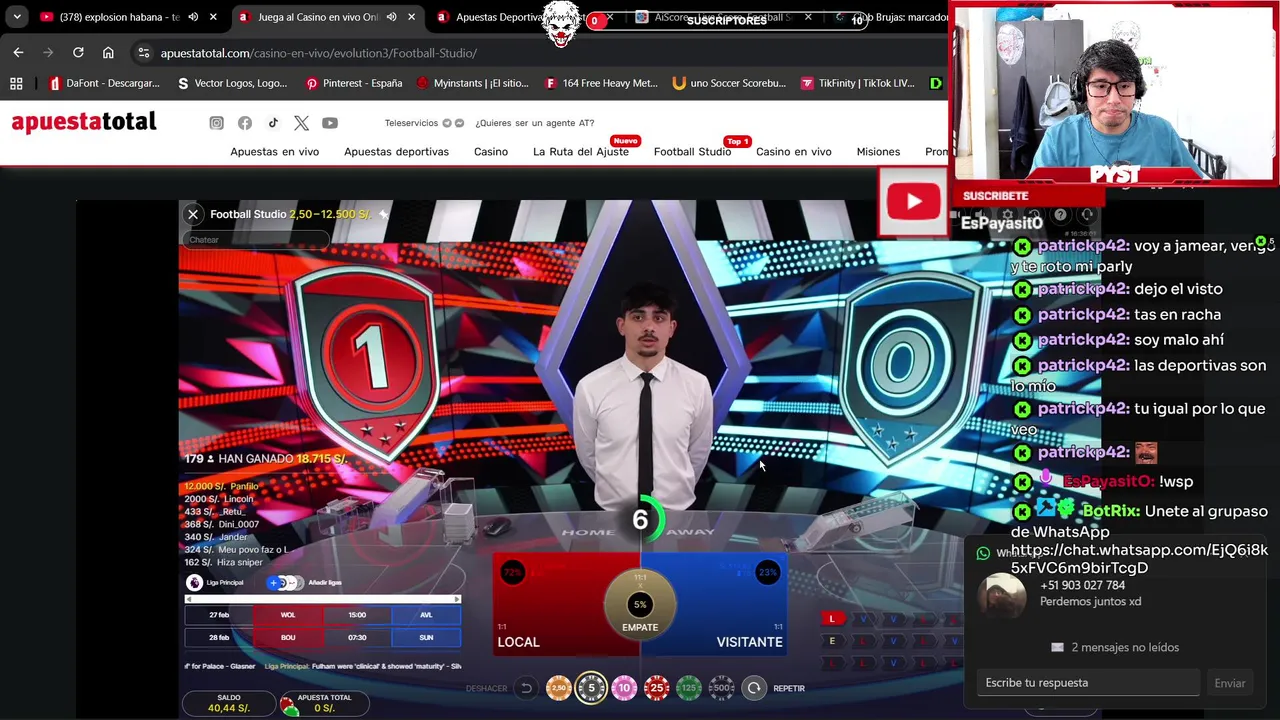This screenshot has width=1280, height=720.
Task: Click the apuestatotal logo
Action: (x=84, y=122)
